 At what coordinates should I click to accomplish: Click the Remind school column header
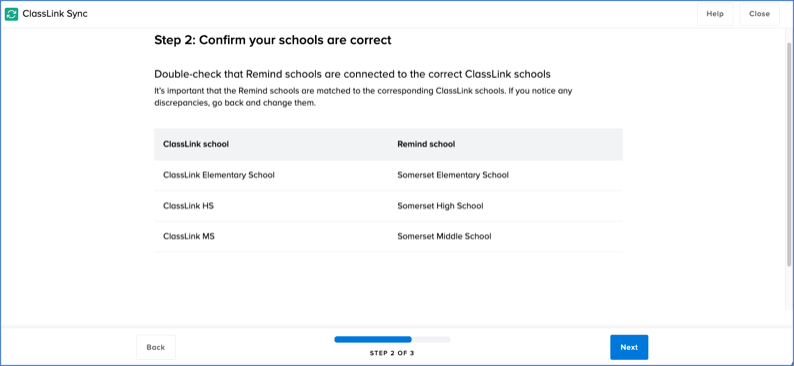[x=426, y=144]
